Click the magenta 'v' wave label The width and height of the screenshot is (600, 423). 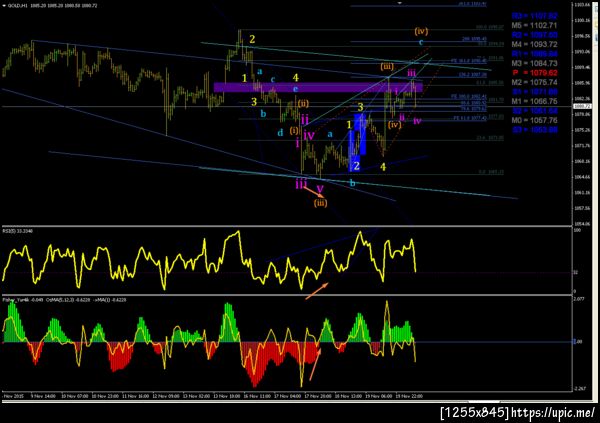[x=320, y=188]
